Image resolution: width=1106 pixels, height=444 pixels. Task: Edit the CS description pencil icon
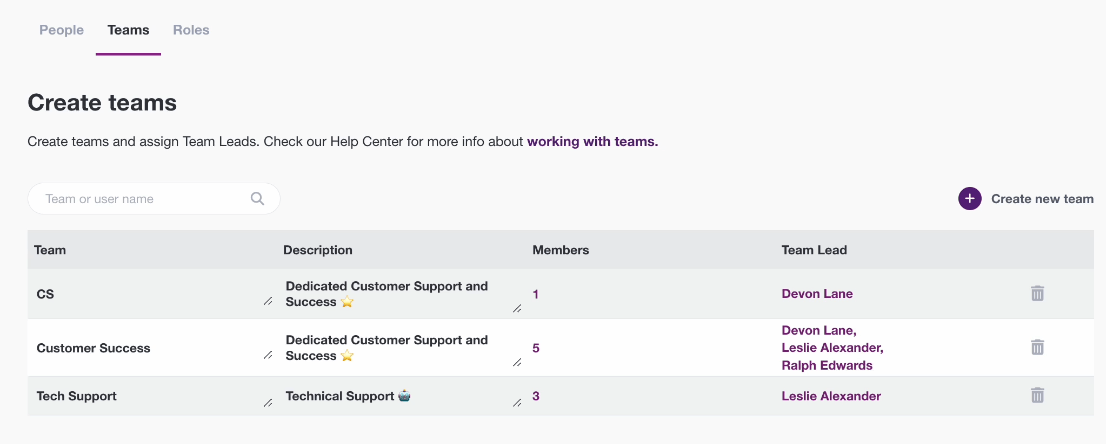pos(517,308)
